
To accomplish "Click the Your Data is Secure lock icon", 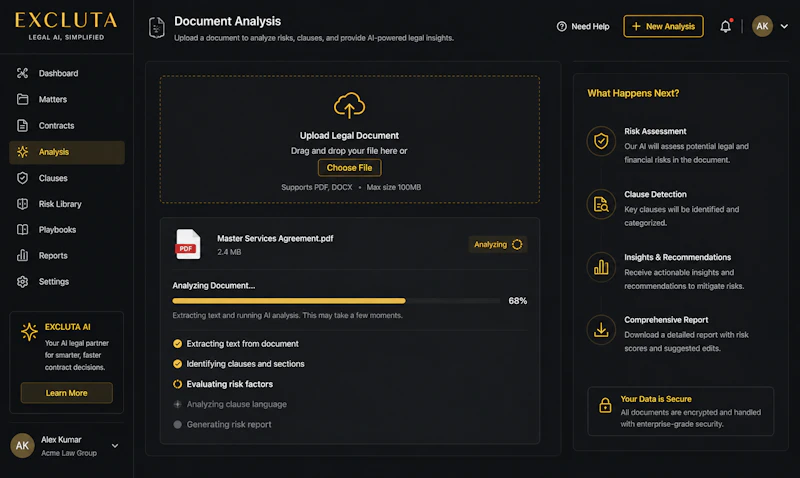I will (605, 405).
